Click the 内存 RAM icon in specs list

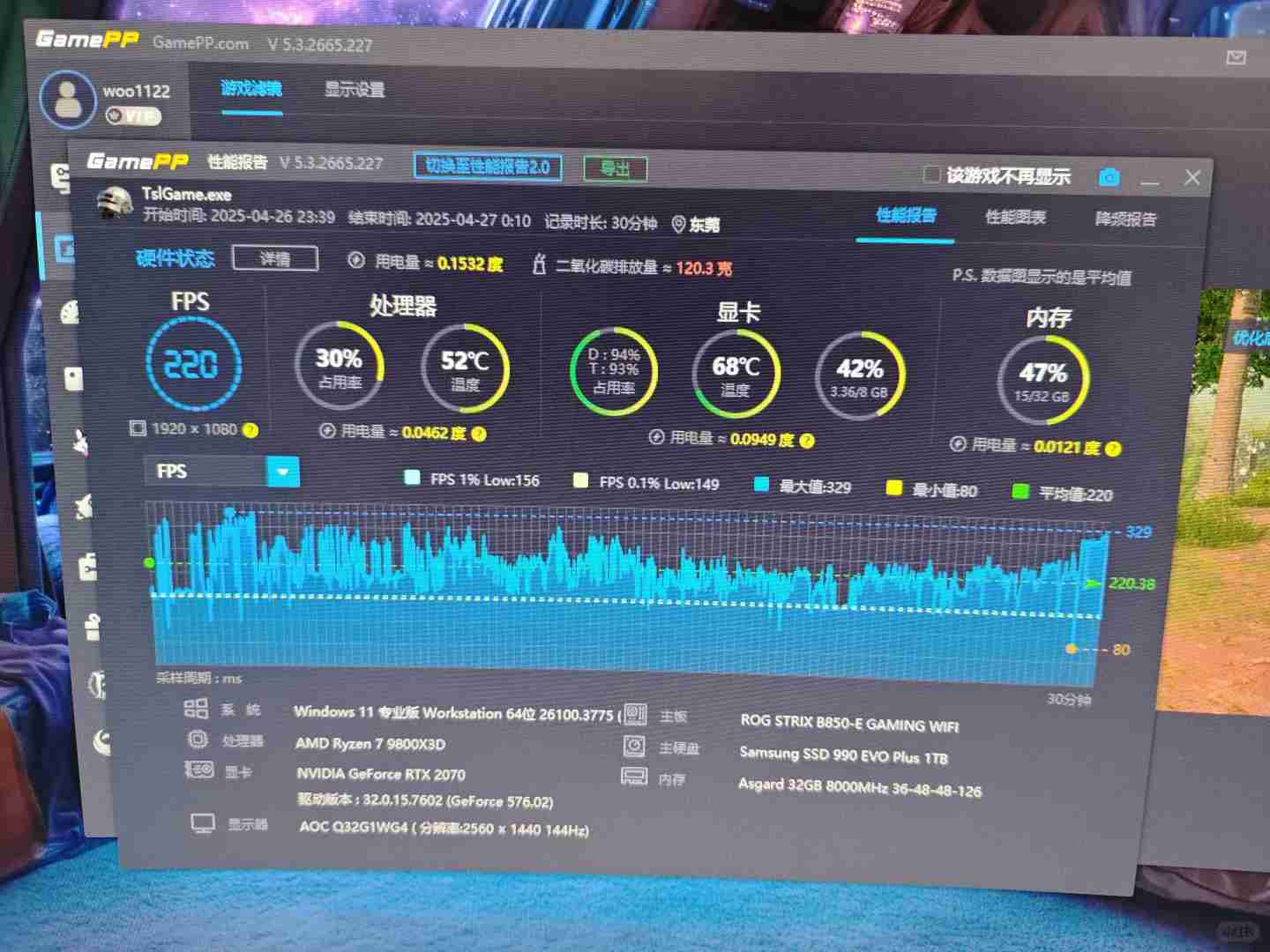634,777
